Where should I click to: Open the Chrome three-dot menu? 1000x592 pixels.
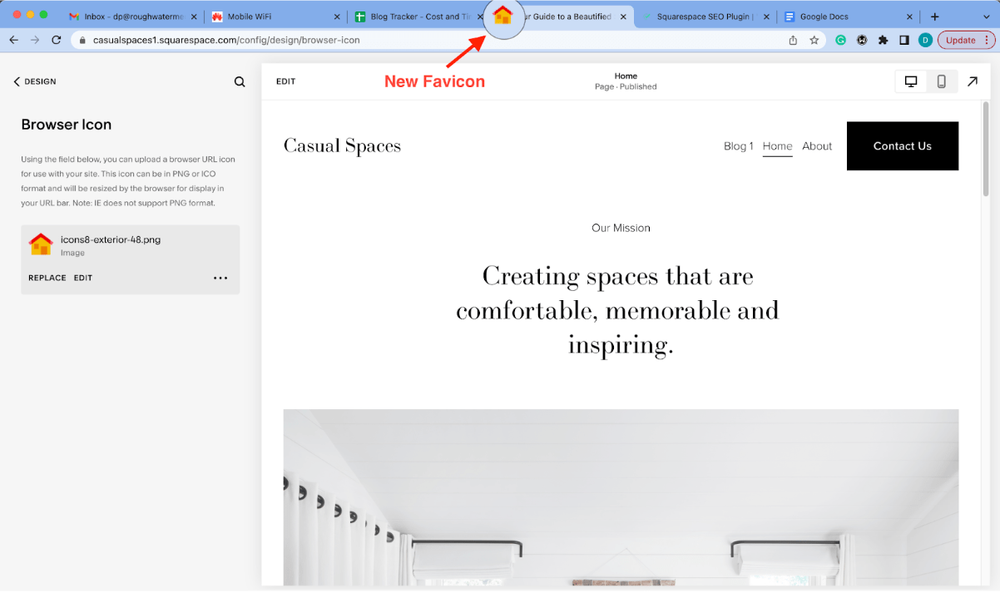(984, 41)
